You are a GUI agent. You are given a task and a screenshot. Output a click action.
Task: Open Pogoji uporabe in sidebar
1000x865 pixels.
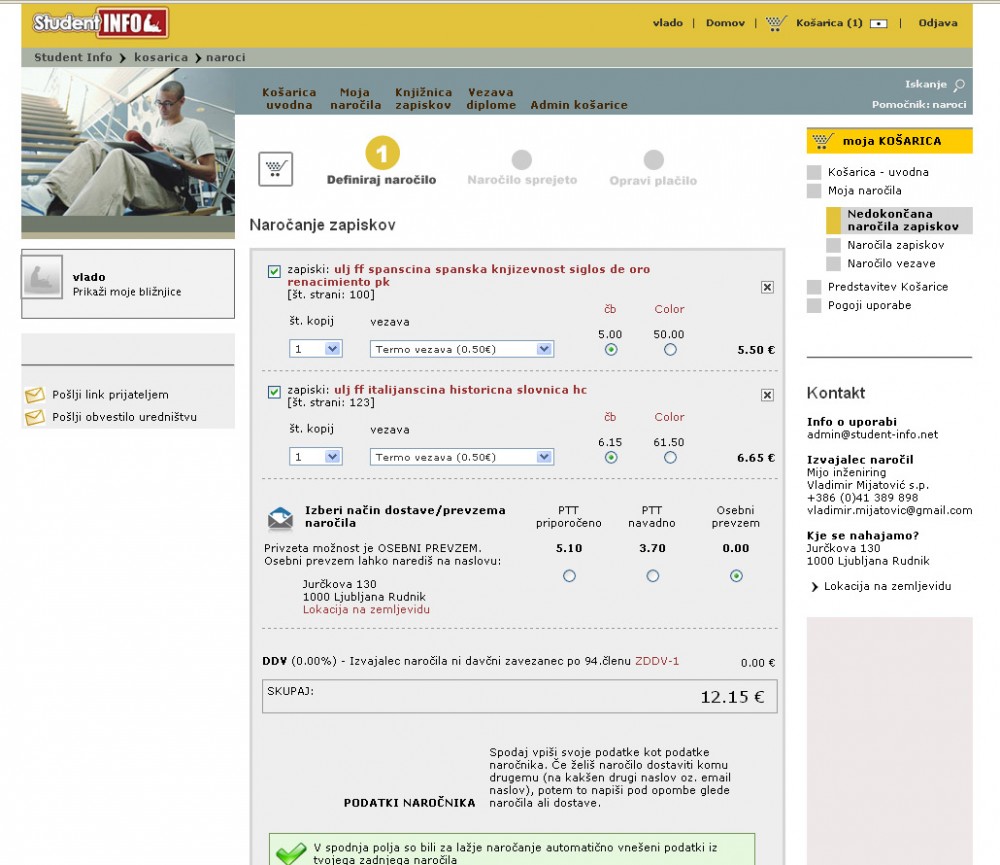tap(869, 305)
